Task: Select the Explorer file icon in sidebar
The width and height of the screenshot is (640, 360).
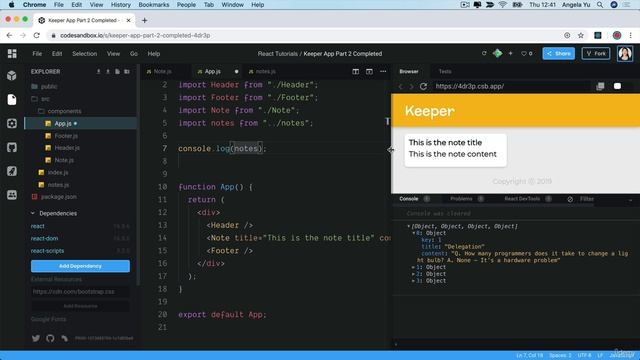Action: pyautogui.click(x=12, y=100)
